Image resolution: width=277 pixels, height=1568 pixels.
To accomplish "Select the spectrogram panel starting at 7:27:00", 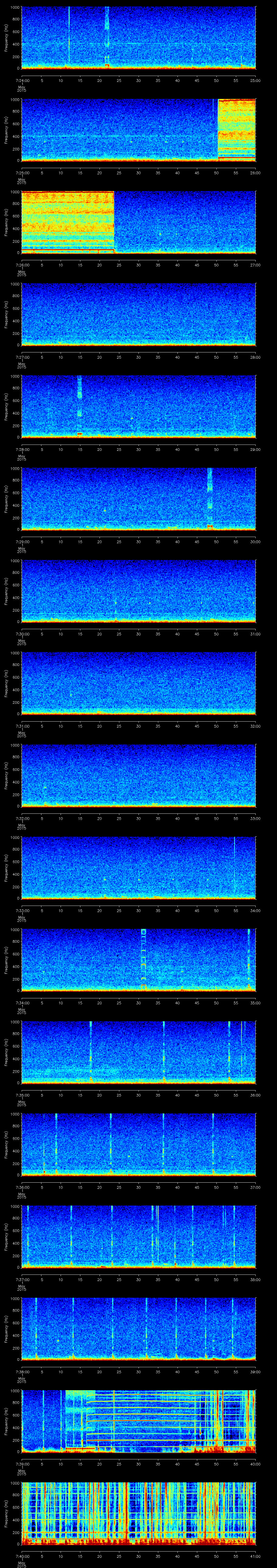I will 138,314.
